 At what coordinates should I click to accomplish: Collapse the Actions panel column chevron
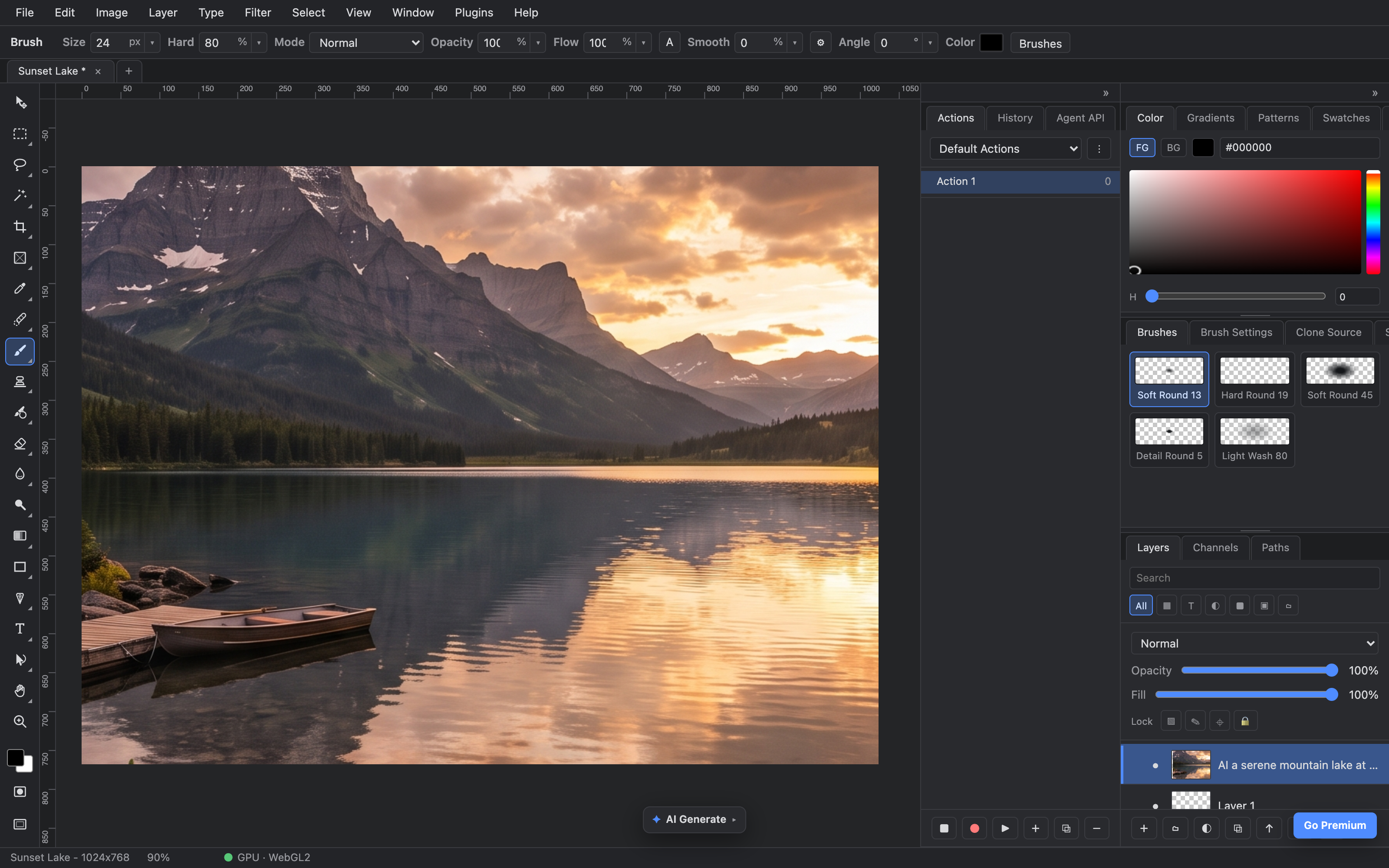pyautogui.click(x=1106, y=93)
